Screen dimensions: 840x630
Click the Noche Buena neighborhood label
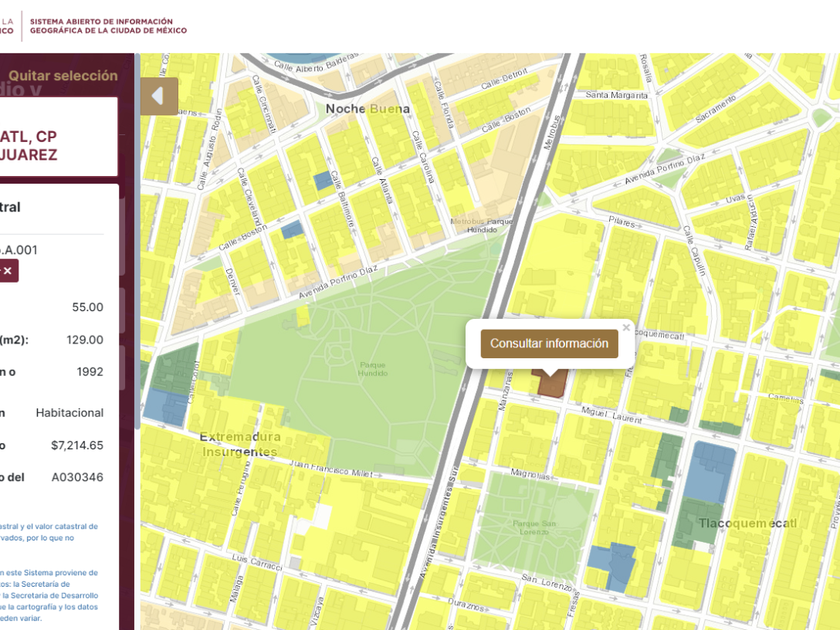(x=367, y=109)
